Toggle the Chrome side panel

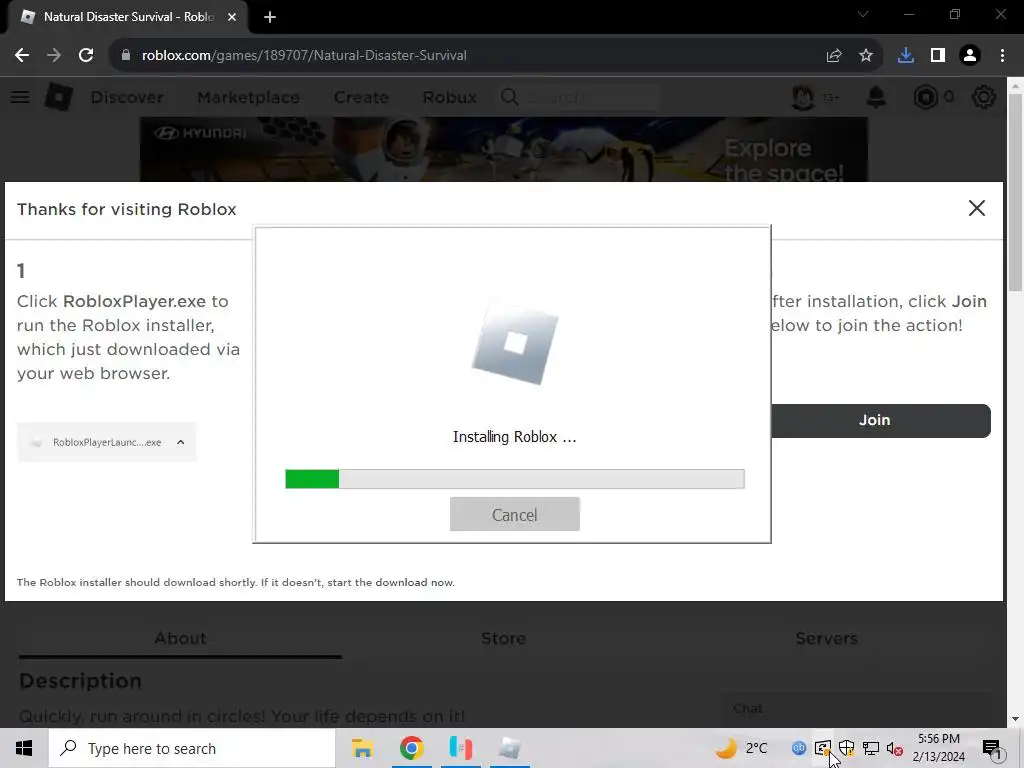[938, 56]
